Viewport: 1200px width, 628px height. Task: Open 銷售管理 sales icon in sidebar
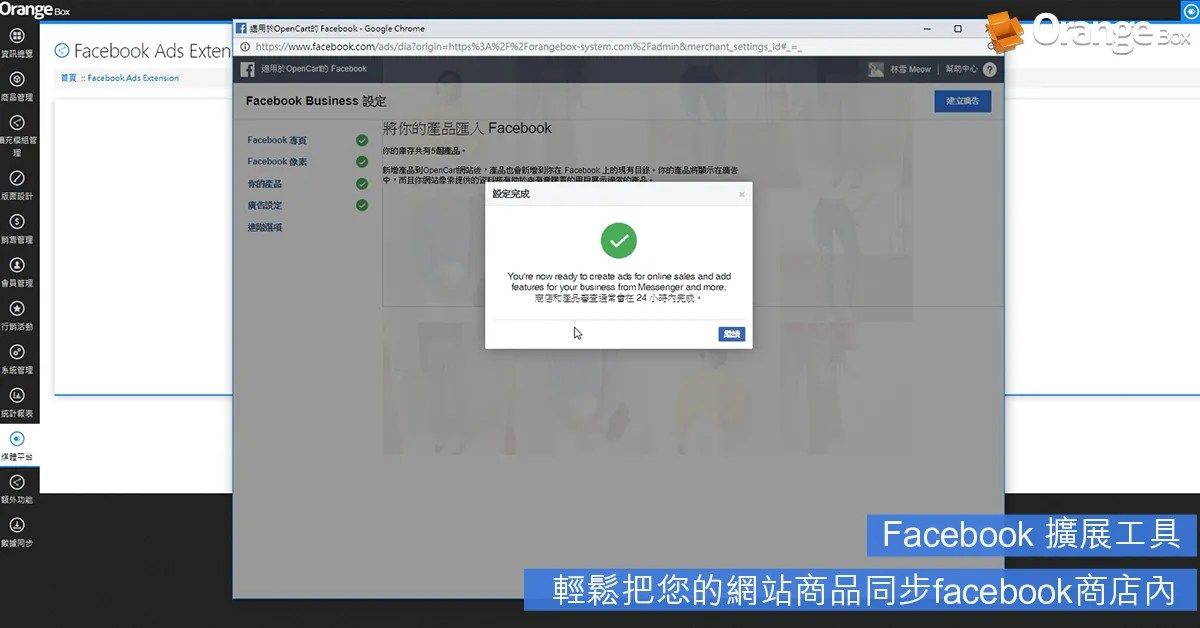pos(17,222)
